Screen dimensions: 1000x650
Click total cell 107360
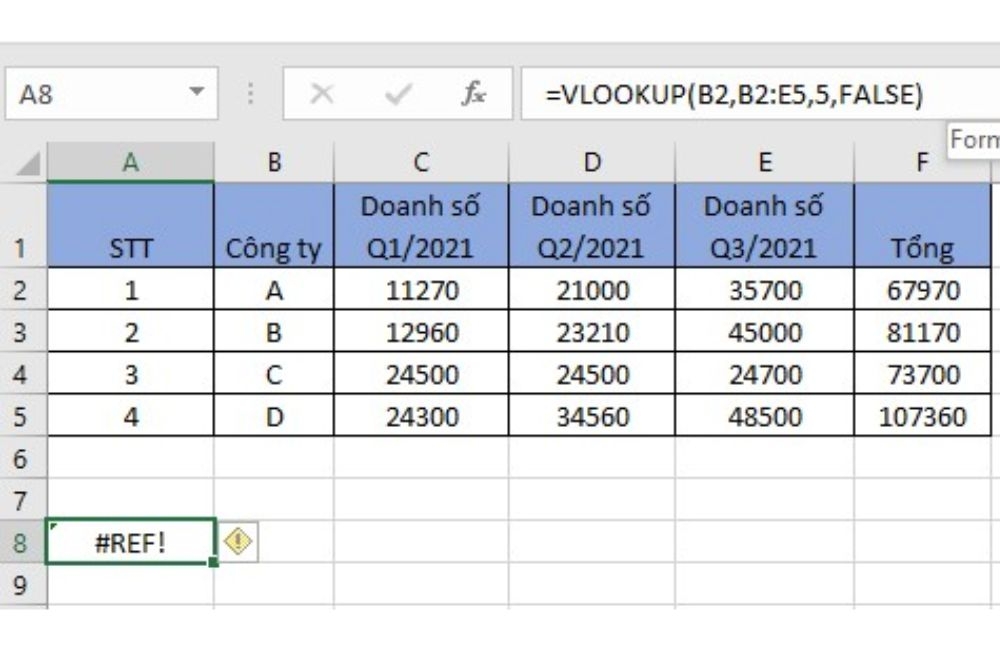point(922,416)
